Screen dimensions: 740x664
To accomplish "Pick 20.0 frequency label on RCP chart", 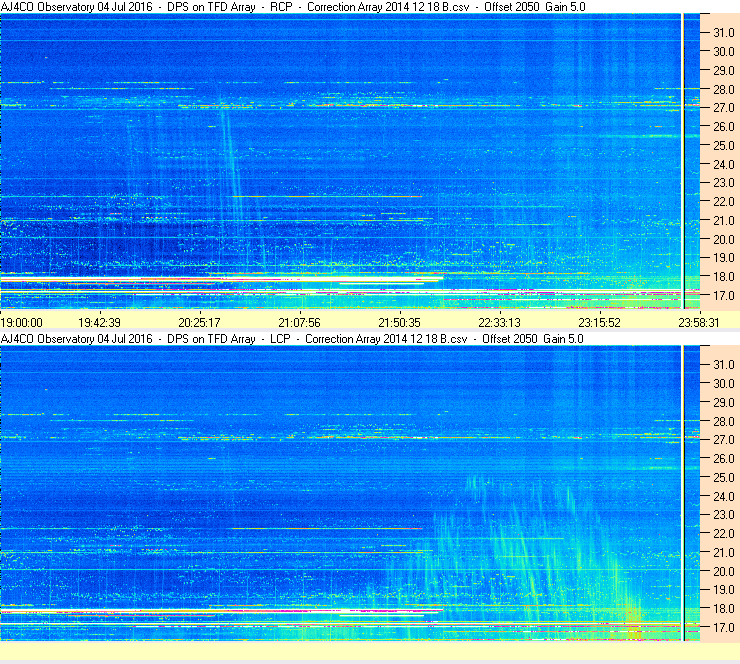I will click(724, 240).
